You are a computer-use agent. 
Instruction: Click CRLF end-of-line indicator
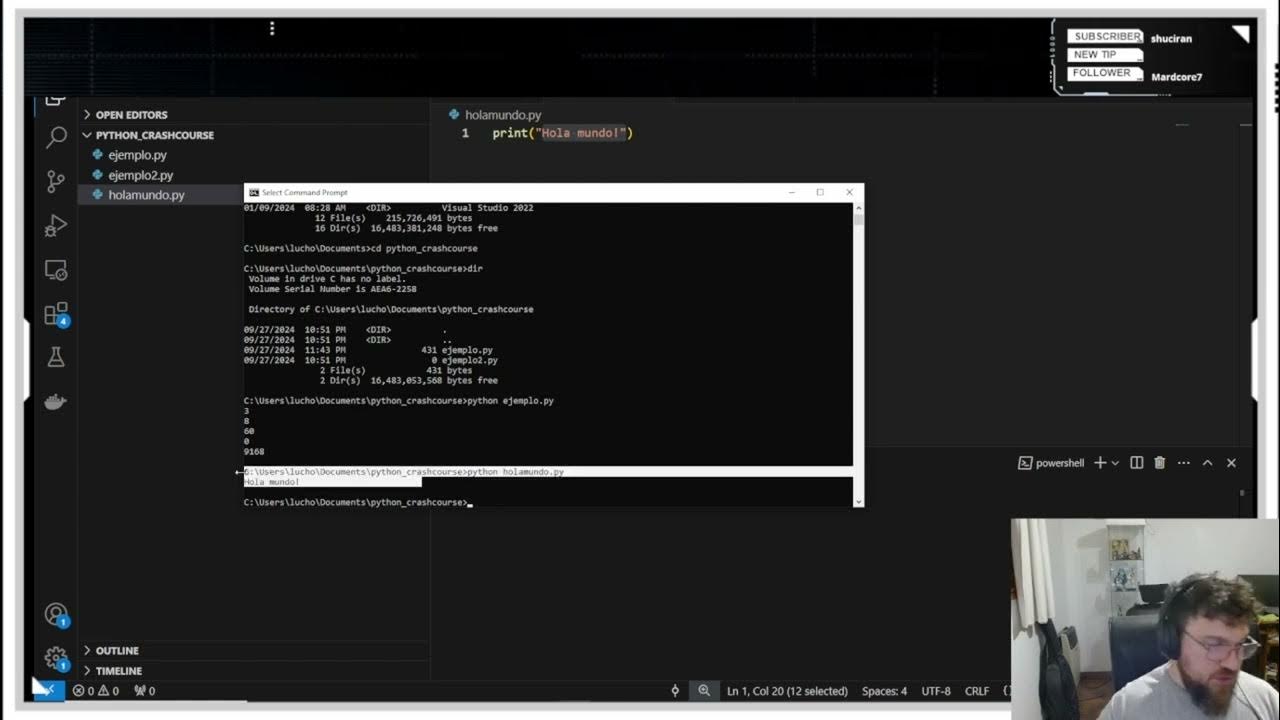click(977, 690)
